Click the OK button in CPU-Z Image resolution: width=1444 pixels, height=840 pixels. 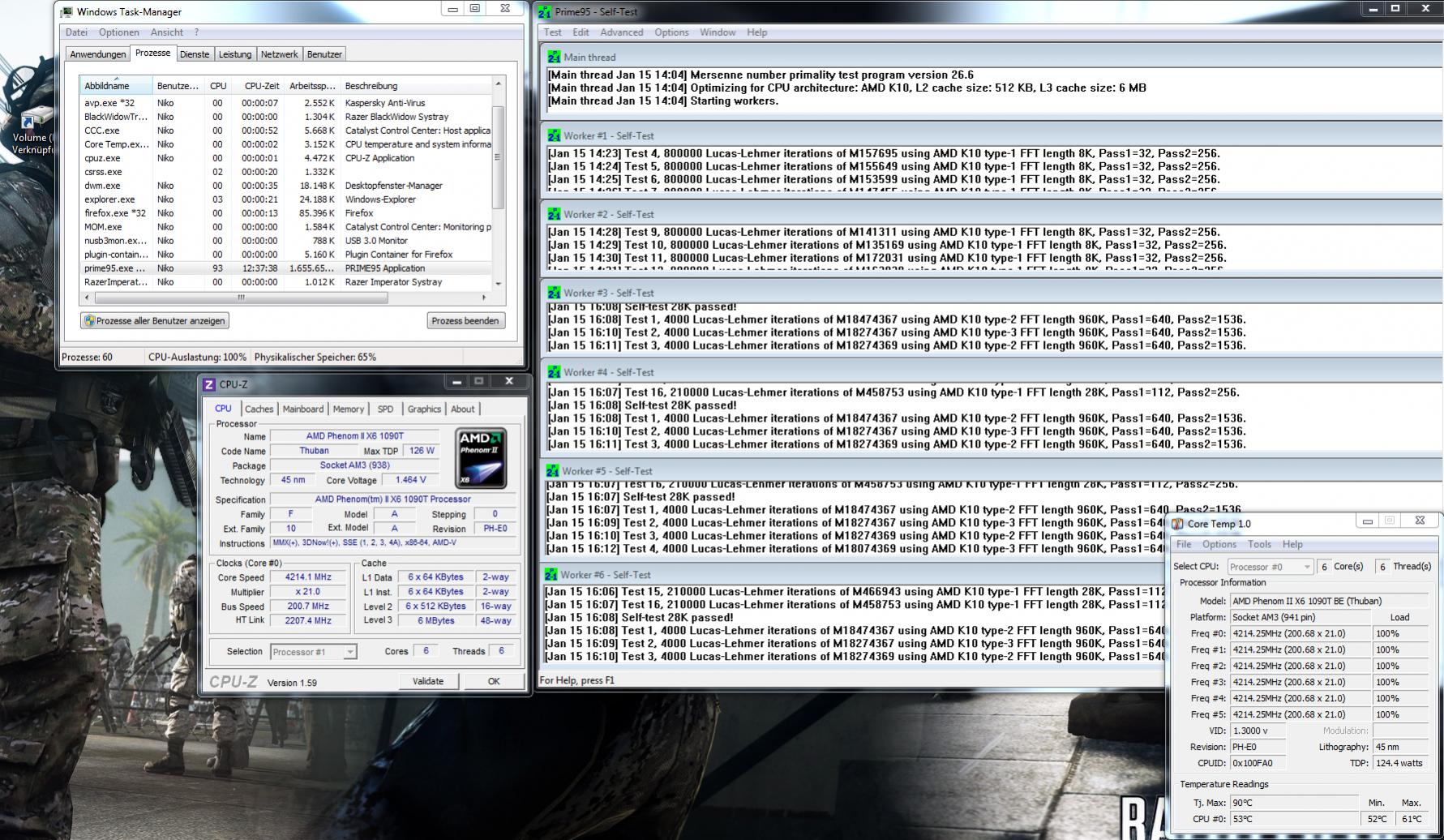coord(494,682)
